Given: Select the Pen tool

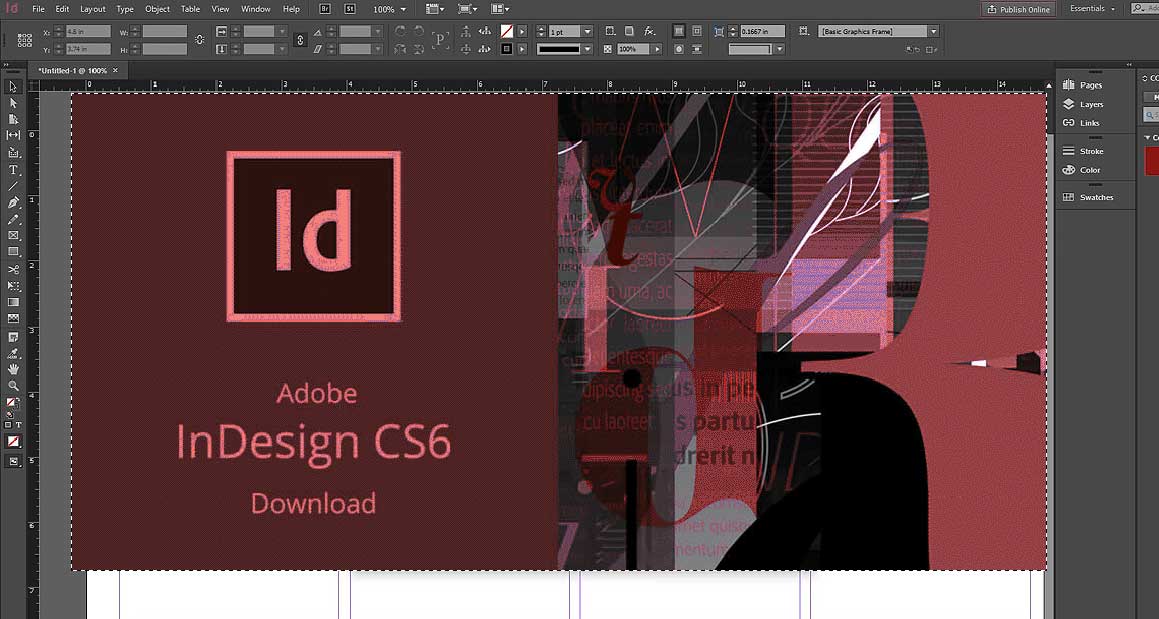Looking at the screenshot, I should coord(13,203).
